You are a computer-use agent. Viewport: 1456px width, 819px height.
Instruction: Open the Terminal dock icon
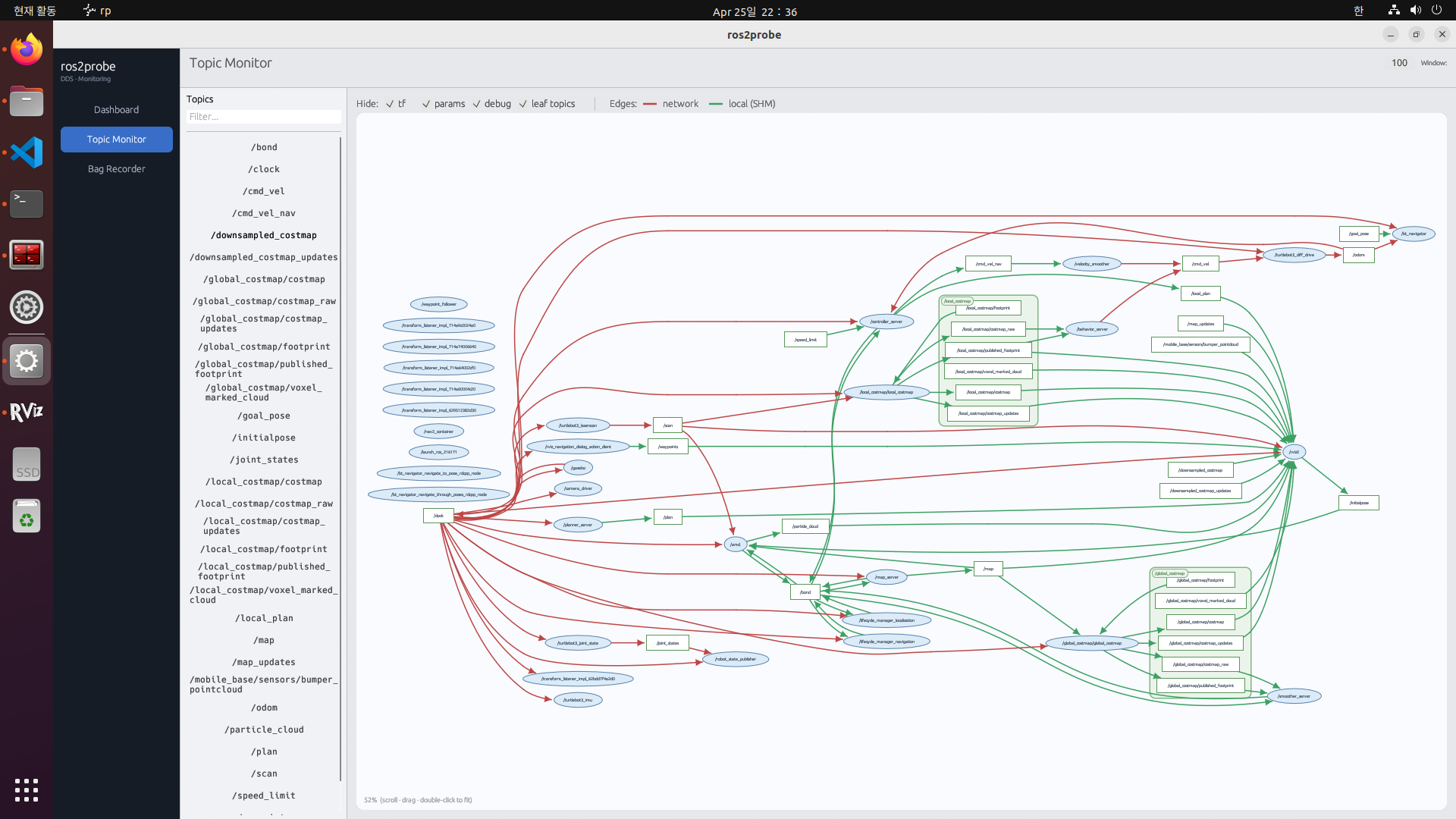click(x=27, y=203)
